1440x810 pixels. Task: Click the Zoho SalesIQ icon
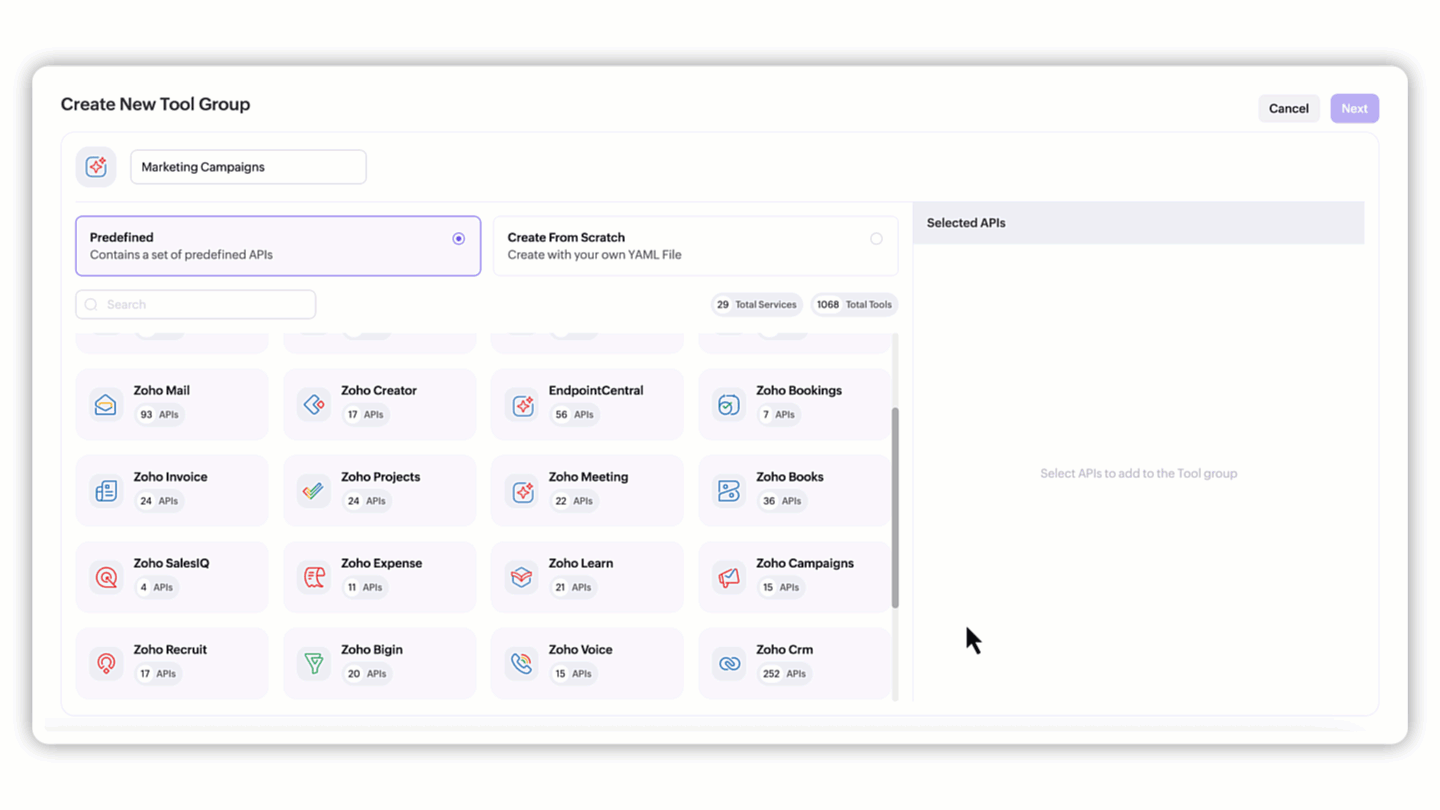coord(105,577)
